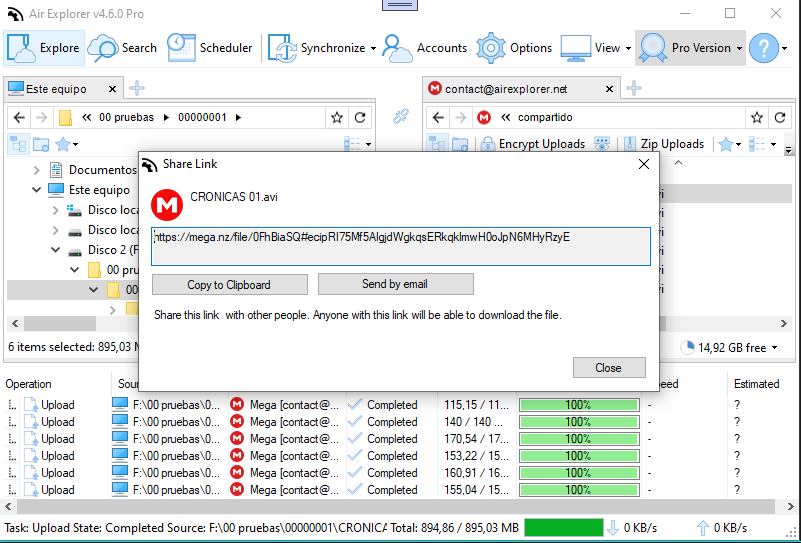Screen dimensions: 801x543
Task: Refresh the Mega pane
Action: pyautogui.click(x=780, y=118)
